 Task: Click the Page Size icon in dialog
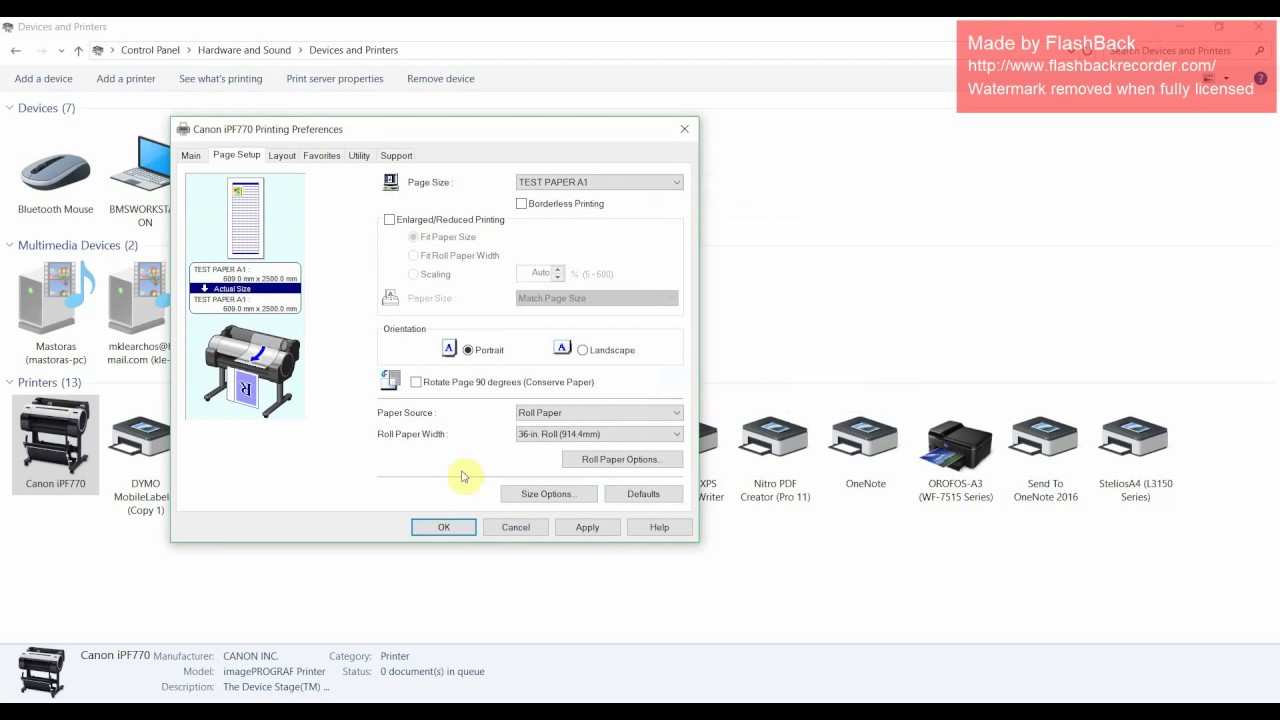(x=391, y=182)
